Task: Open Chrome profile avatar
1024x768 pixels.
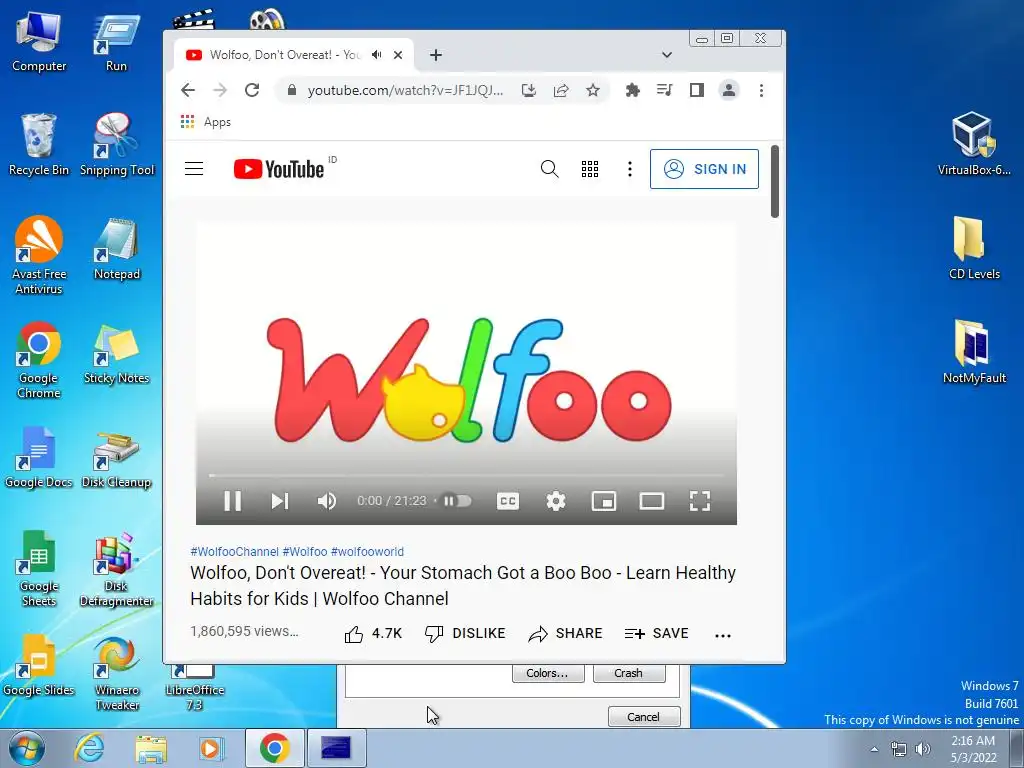Action: [x=729, y=90]
